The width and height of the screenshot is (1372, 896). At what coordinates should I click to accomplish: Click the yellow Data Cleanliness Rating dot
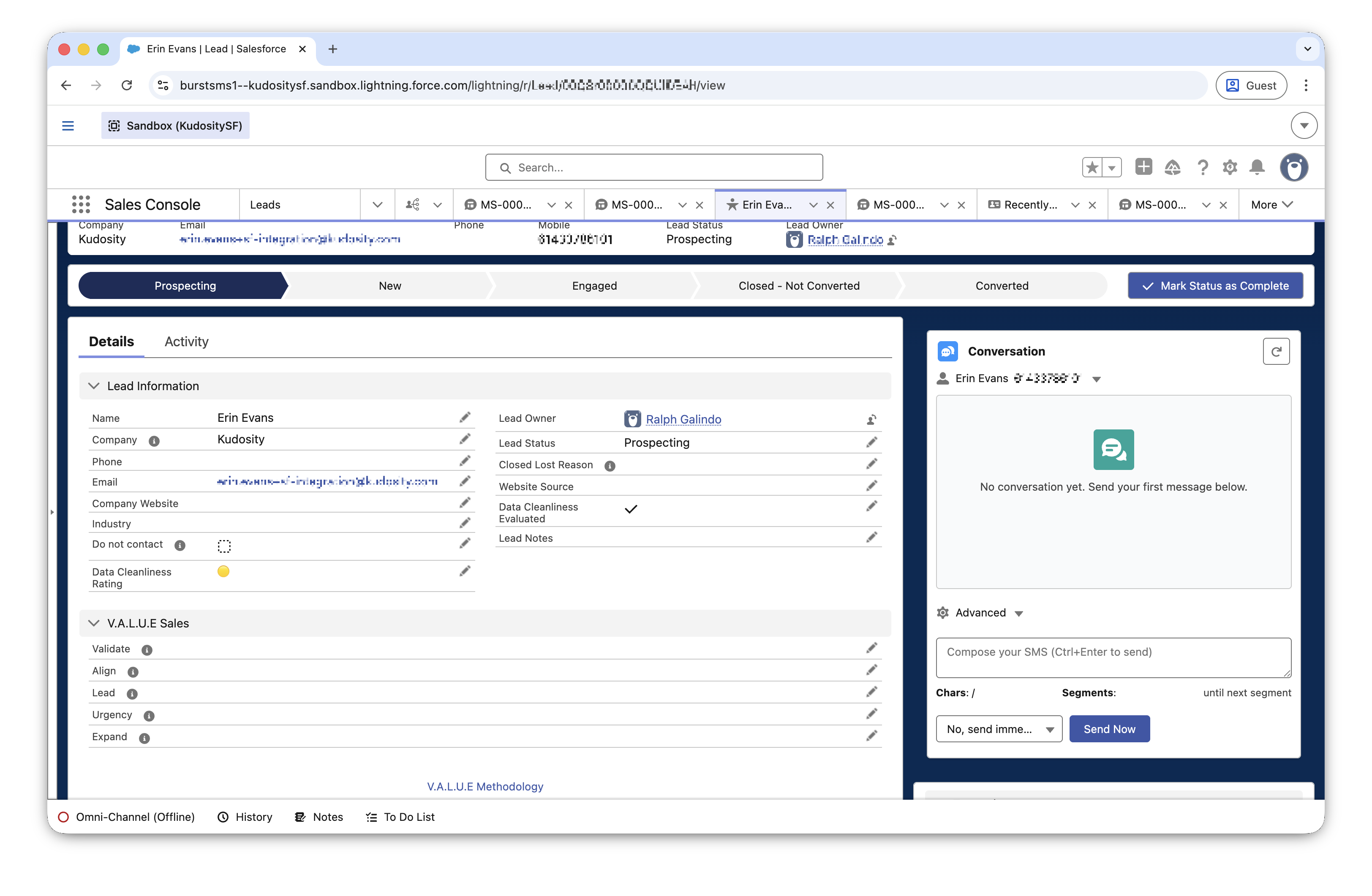[x=223, y=572]
